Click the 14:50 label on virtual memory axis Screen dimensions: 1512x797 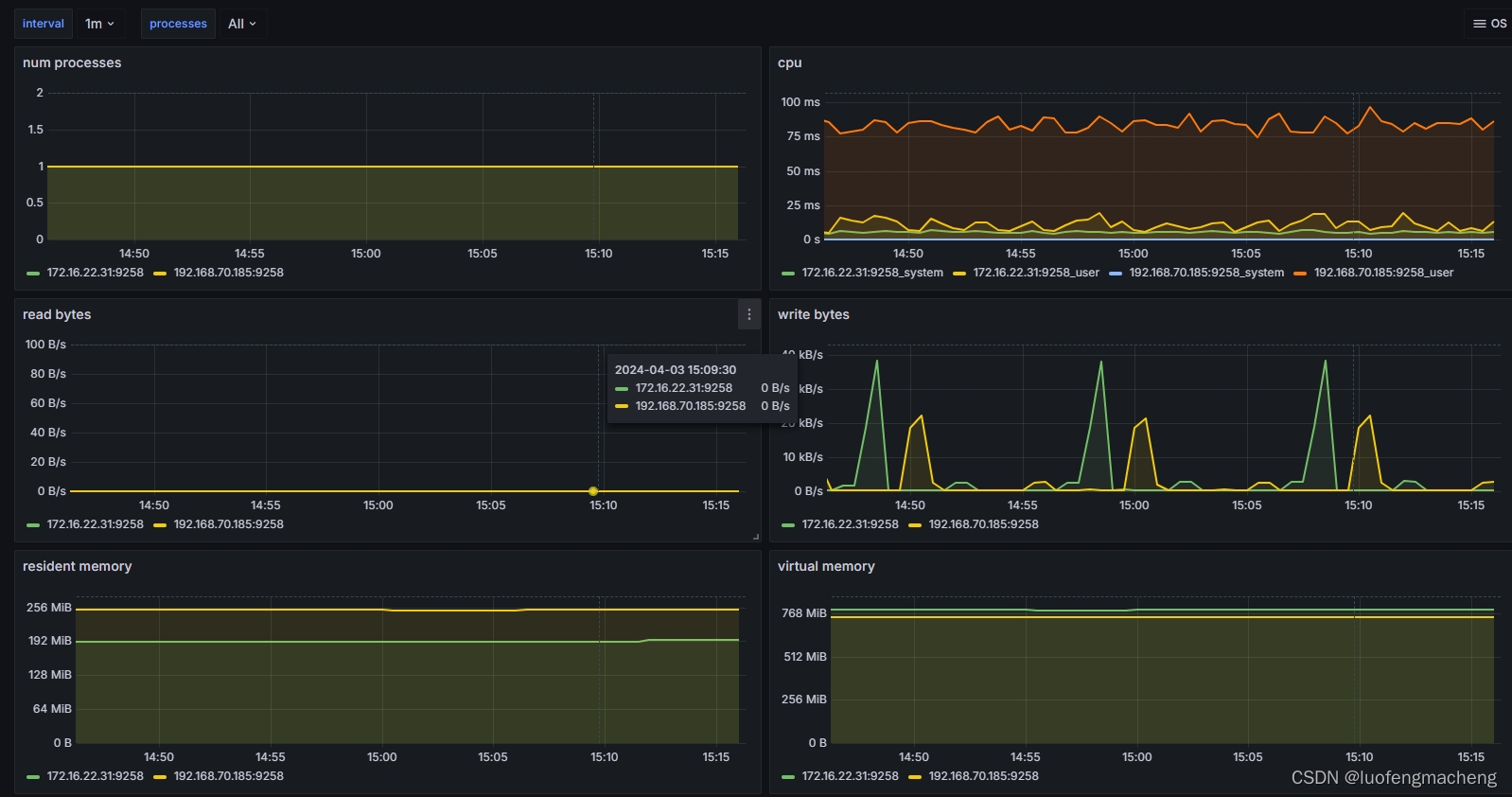(914, 757)
